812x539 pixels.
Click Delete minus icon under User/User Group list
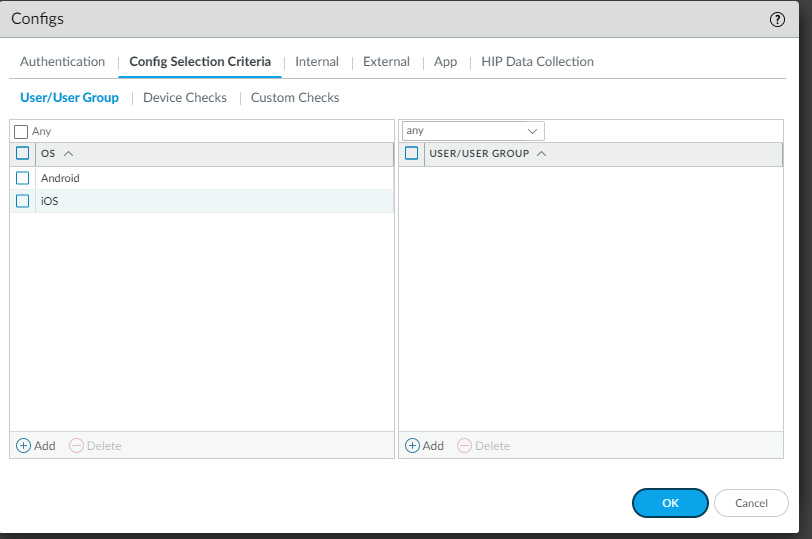point(465,446)
